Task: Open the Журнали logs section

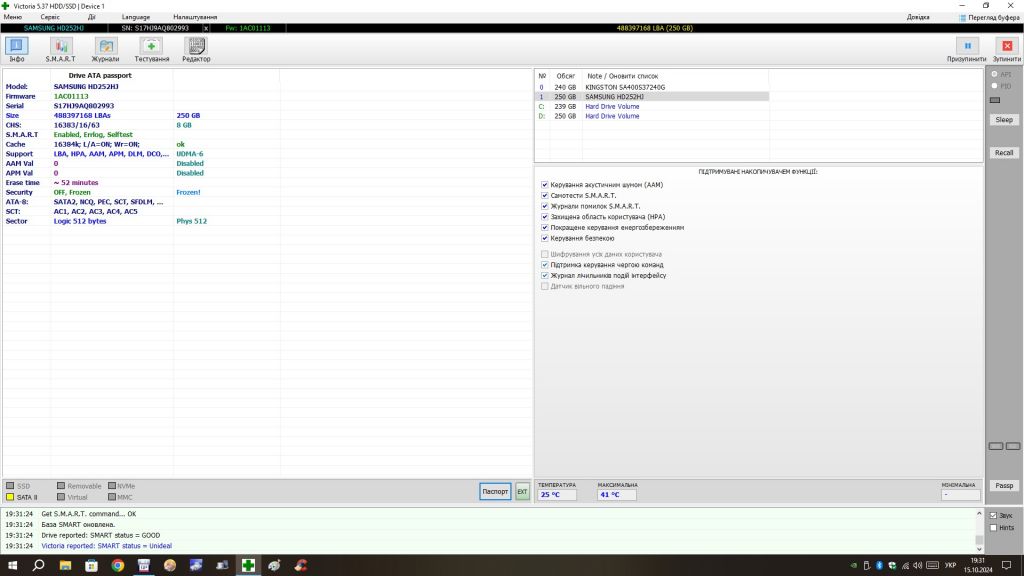Action: click(x=105, y=49)
